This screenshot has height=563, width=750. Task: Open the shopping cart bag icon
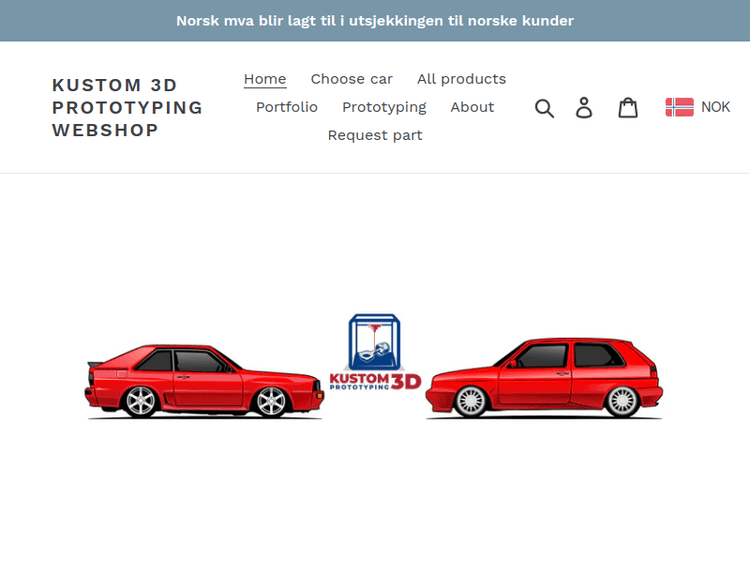coord(628,108)
